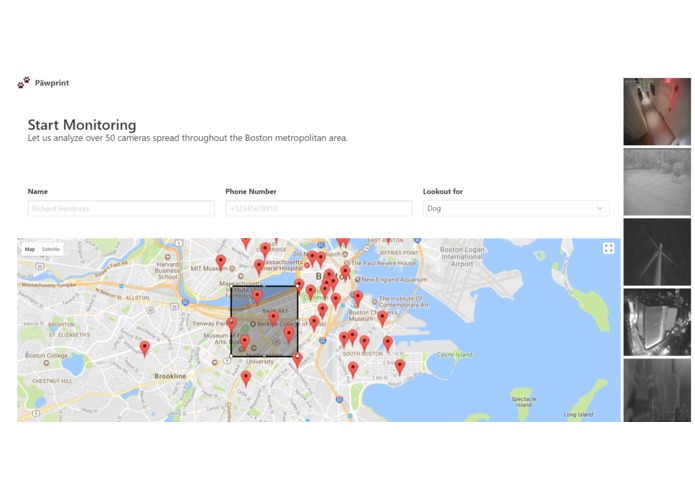695x494 pixels.
Task: Open the wind turbine camera thumbnail
Action: pos(657,252)
